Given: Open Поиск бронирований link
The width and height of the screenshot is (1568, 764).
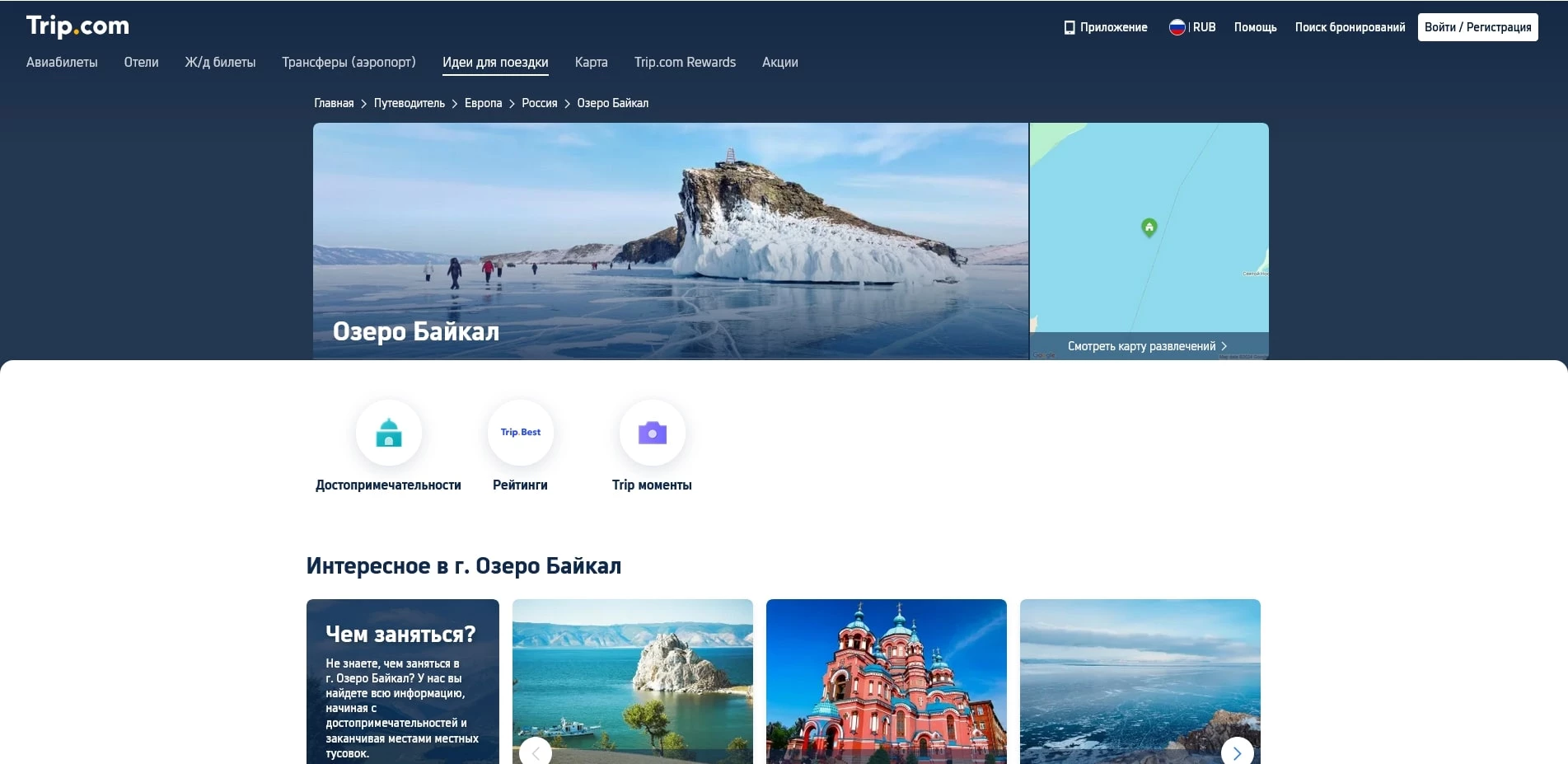Looking at the screenshot, I should 1350,27.
